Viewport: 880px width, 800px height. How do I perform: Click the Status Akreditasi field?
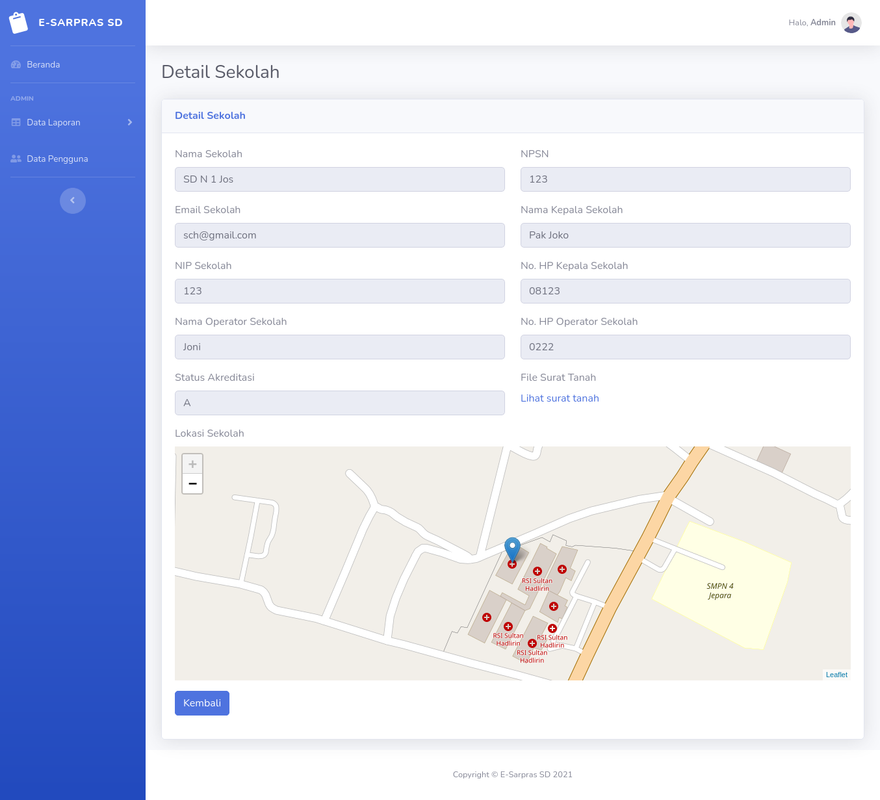[340, 403]
